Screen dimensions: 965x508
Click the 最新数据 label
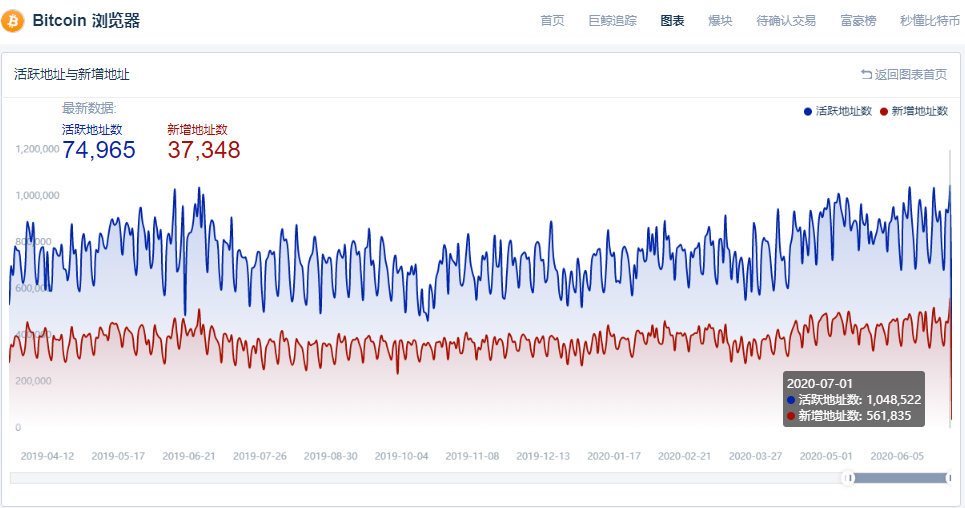click(89, 108)
